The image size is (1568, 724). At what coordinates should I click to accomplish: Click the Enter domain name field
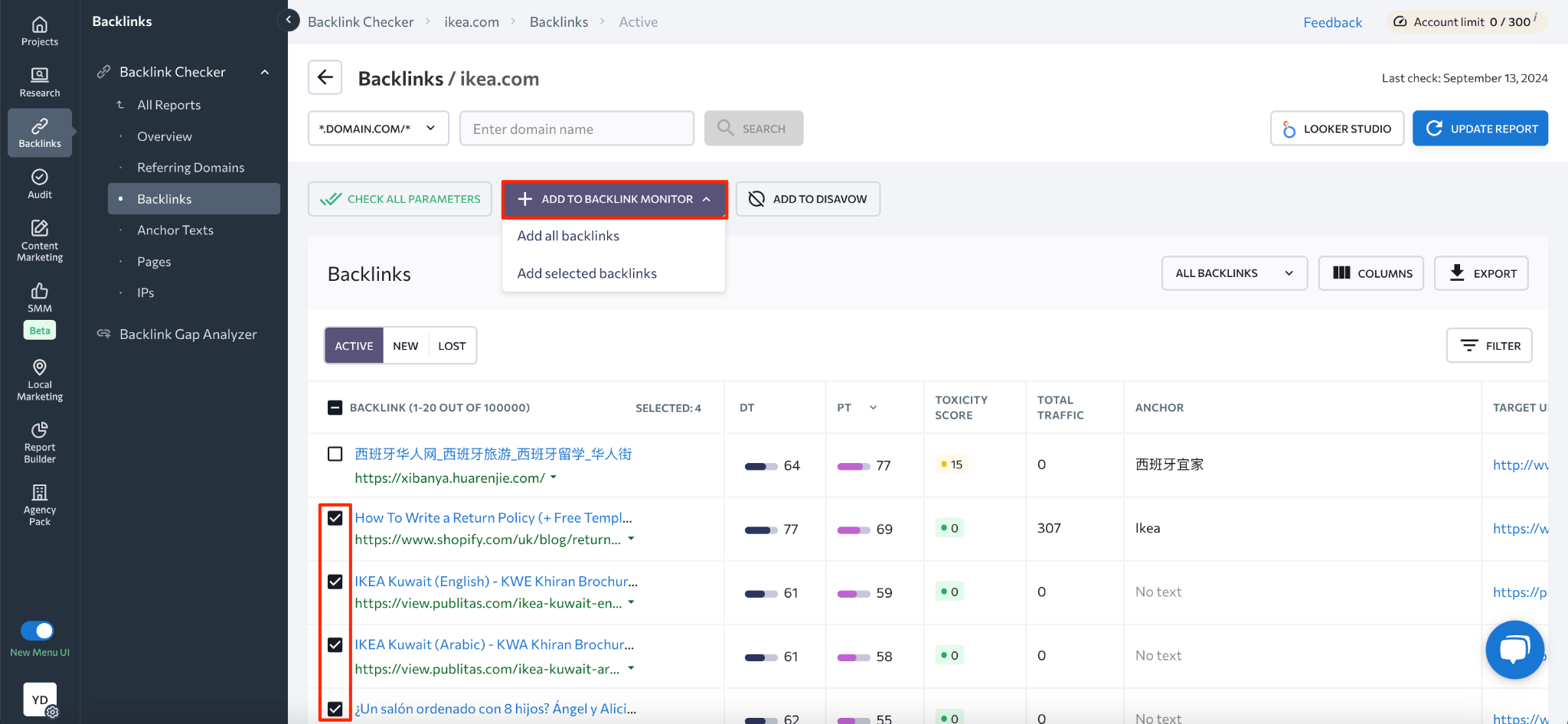(577, 129)
